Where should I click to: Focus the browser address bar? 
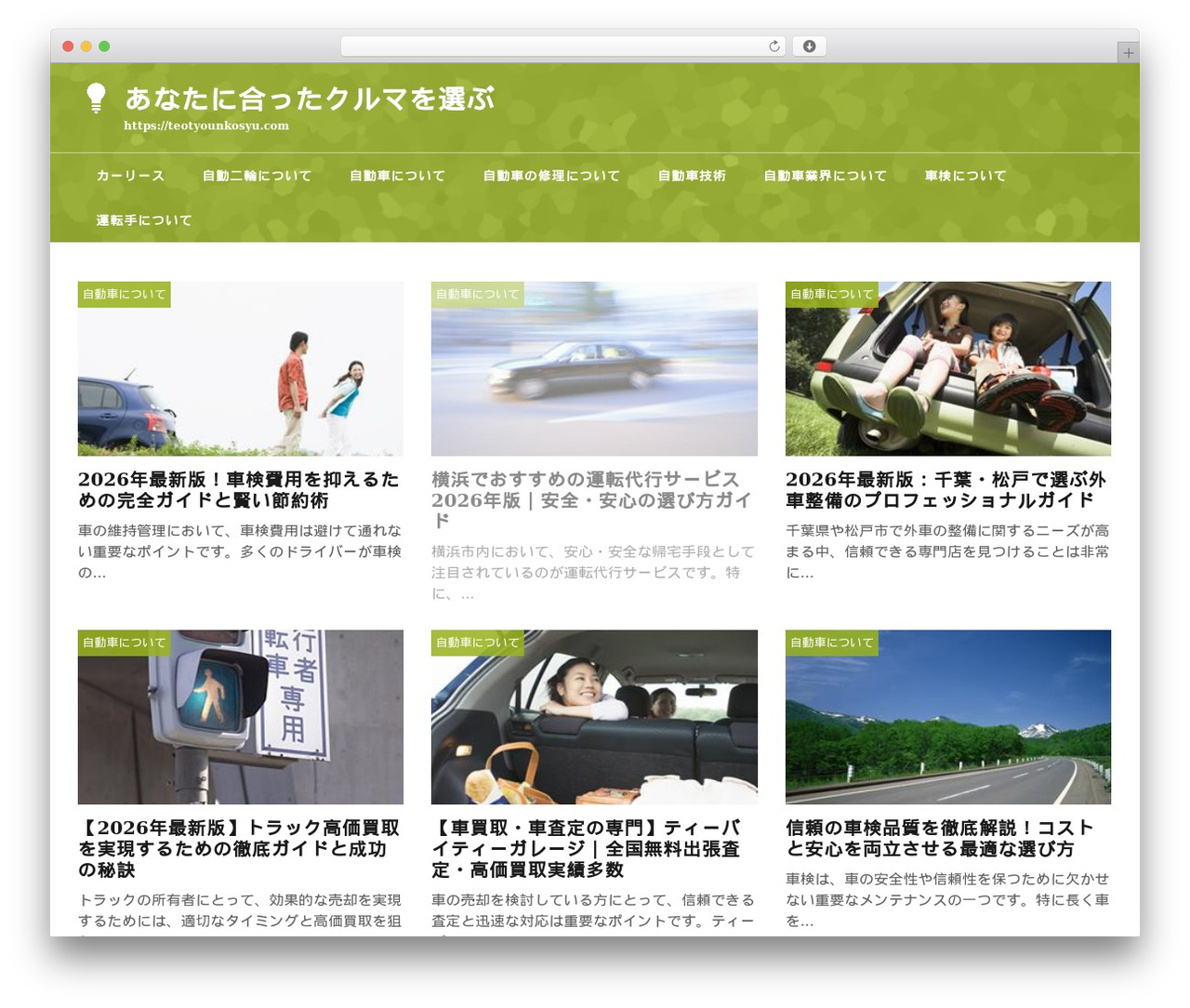(x=562, y=46)
